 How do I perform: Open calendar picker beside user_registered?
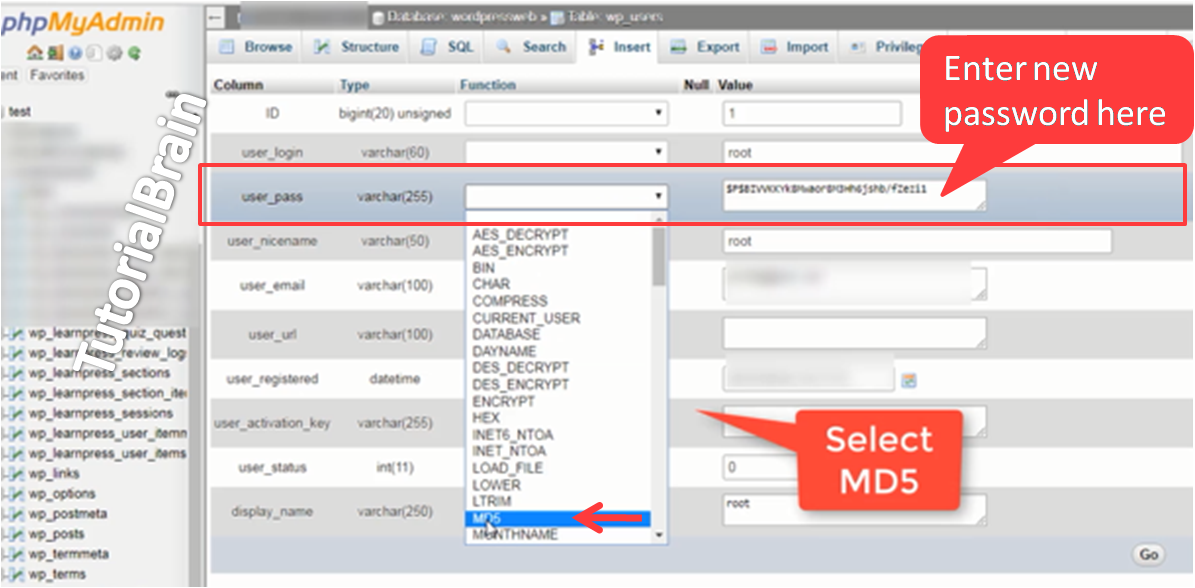(908, 380)
